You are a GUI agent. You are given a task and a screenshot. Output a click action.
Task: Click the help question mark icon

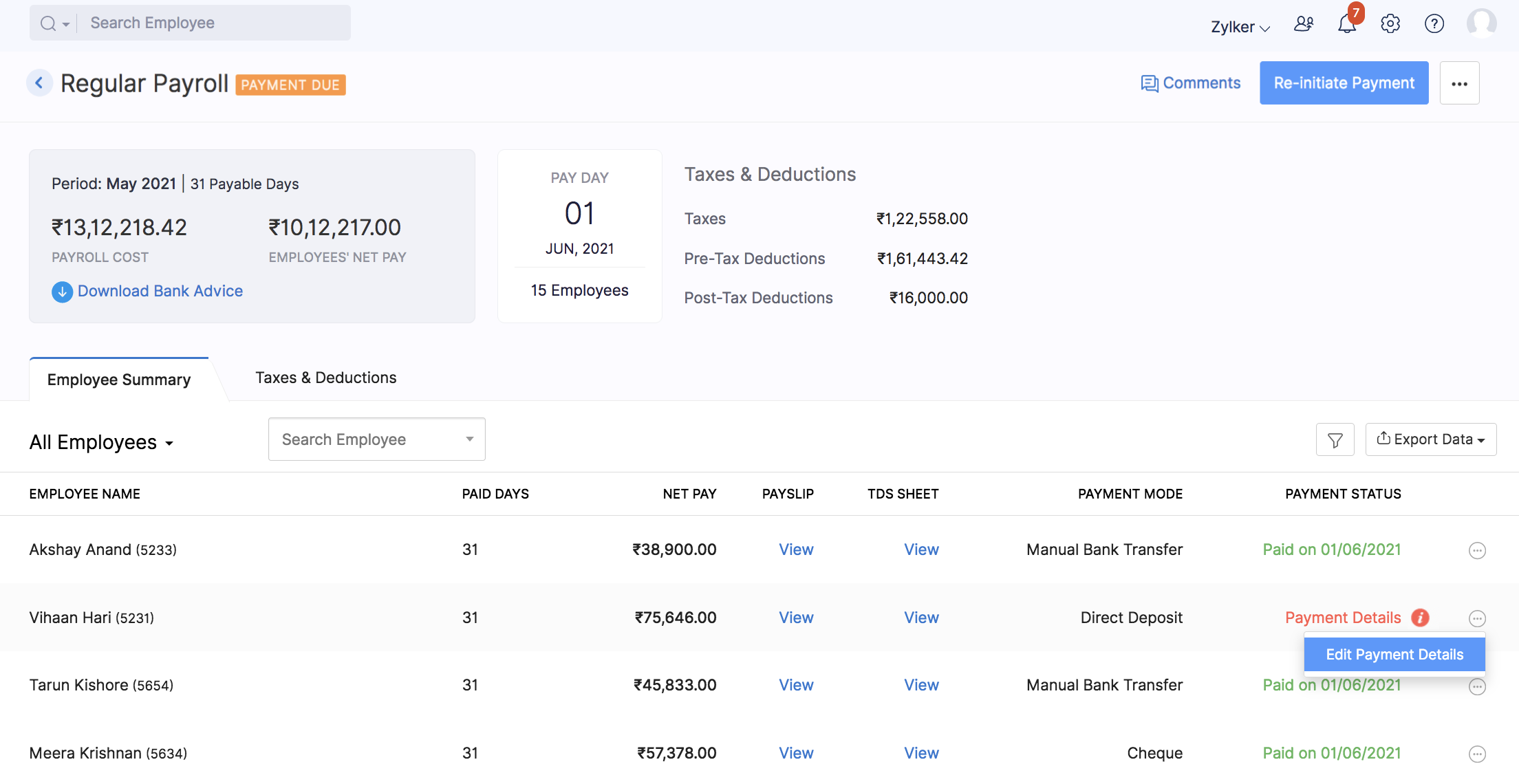pos(1434,24)
